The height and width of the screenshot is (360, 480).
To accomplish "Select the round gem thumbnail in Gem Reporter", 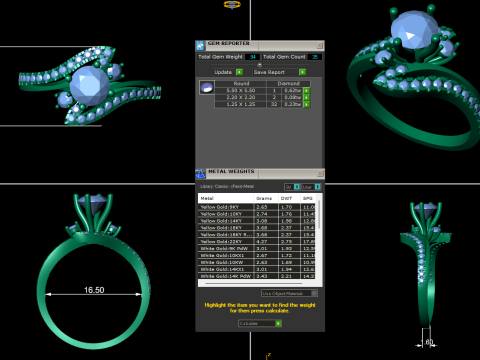I will pyautogui.click(x=207, y=88).
